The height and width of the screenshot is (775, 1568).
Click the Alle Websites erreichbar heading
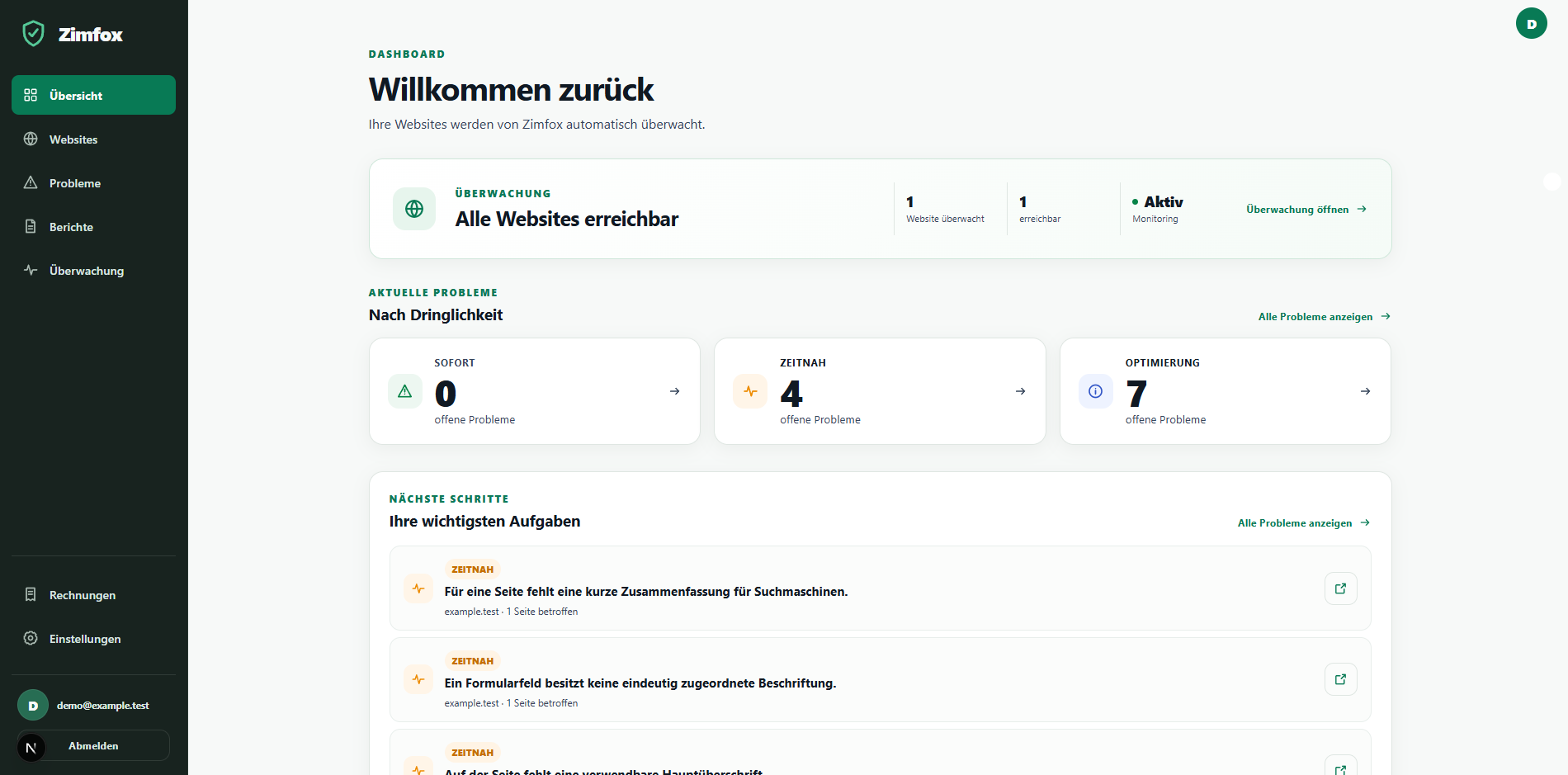[567, 219]
